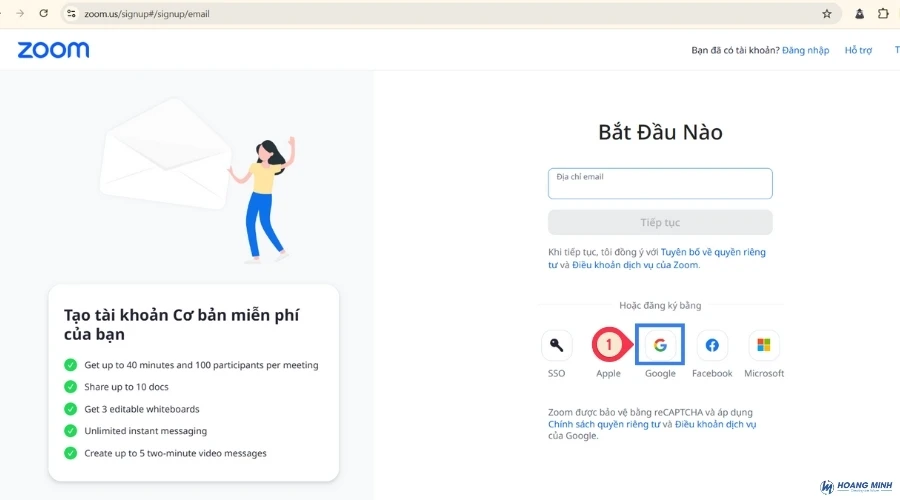The image size is (900, 500).
Task: Click the Zoom logo
Action: [x=53, y=50]
